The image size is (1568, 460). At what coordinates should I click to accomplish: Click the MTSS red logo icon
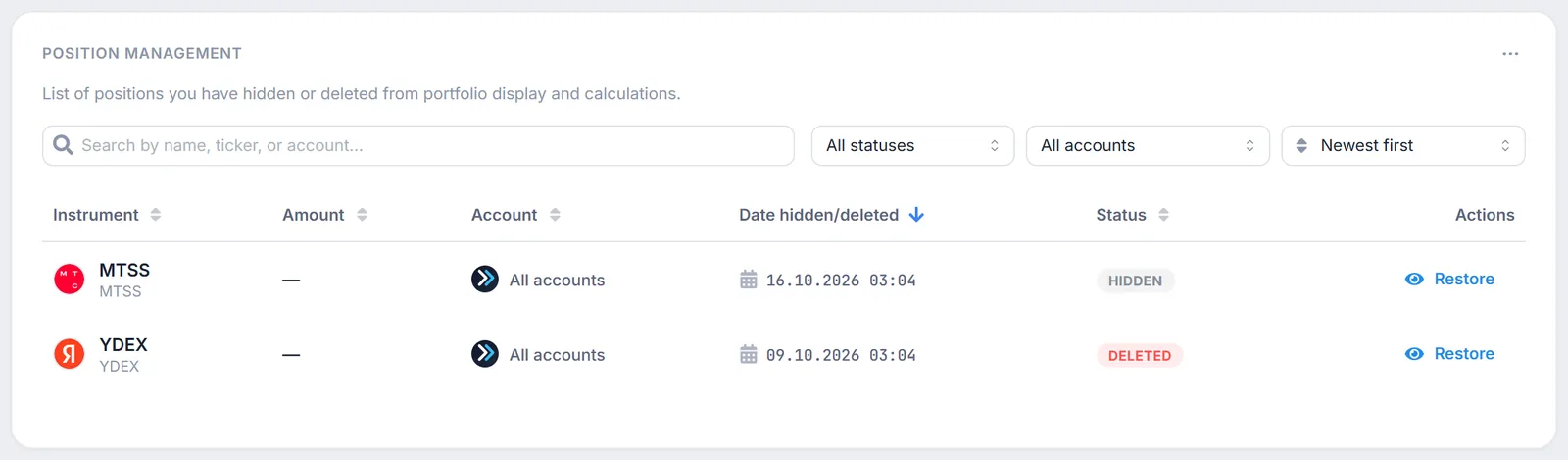click(69, 280)
